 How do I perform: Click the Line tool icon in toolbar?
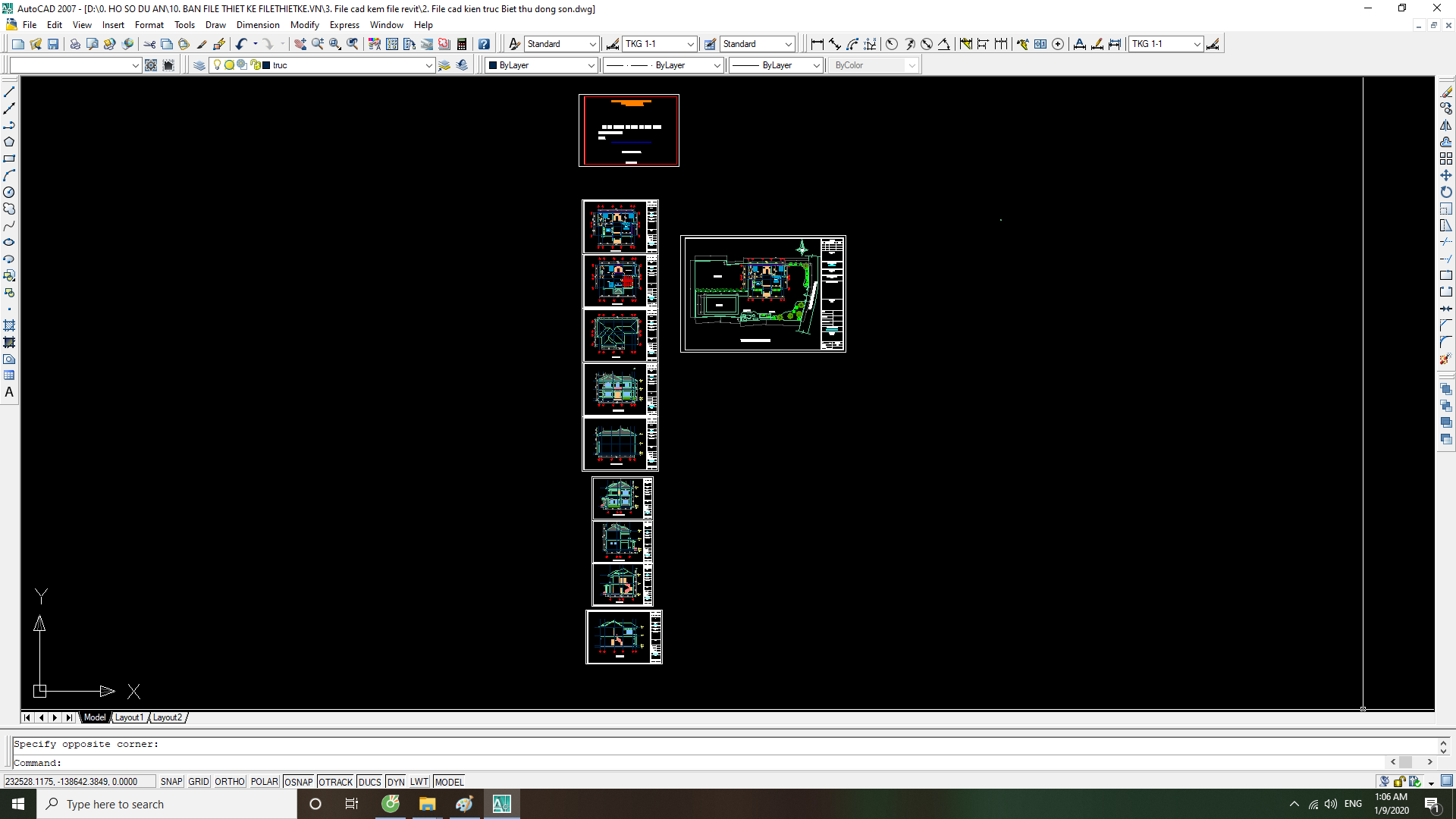coord(10,91)
